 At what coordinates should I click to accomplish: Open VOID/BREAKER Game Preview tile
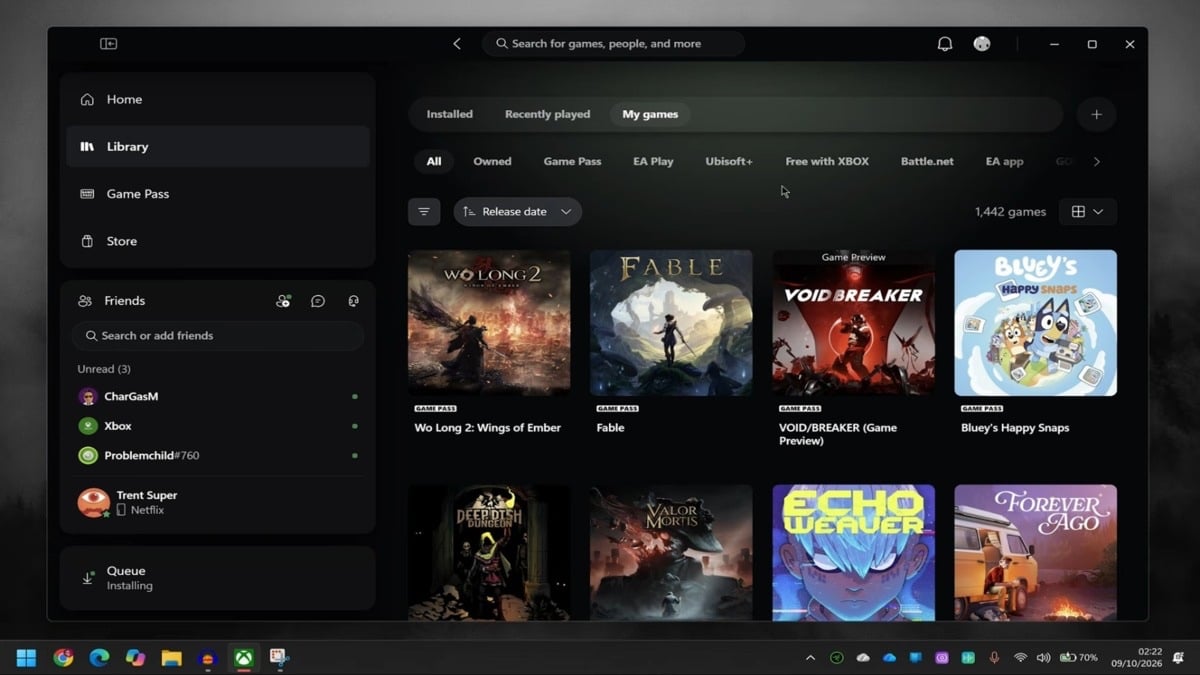pos(853,323)
